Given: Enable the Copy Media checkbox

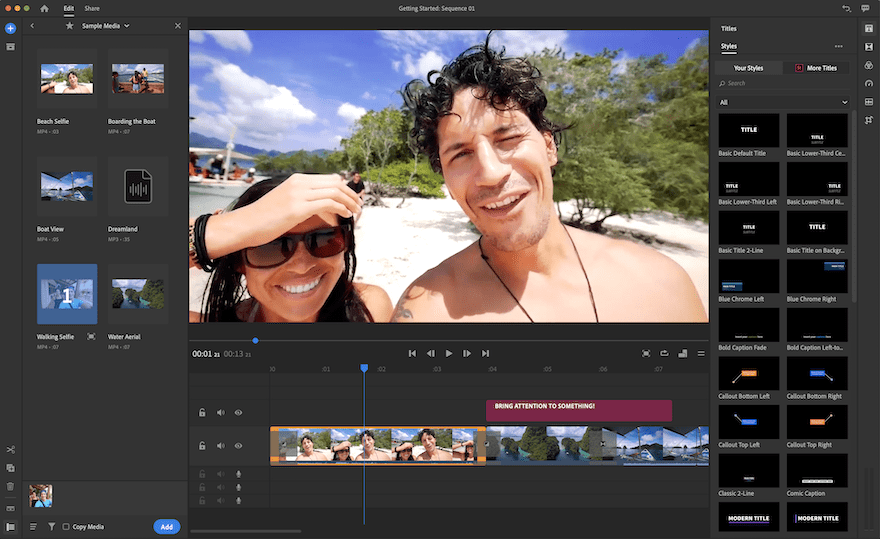Looking at the screenshot, I should click(66, 526).
